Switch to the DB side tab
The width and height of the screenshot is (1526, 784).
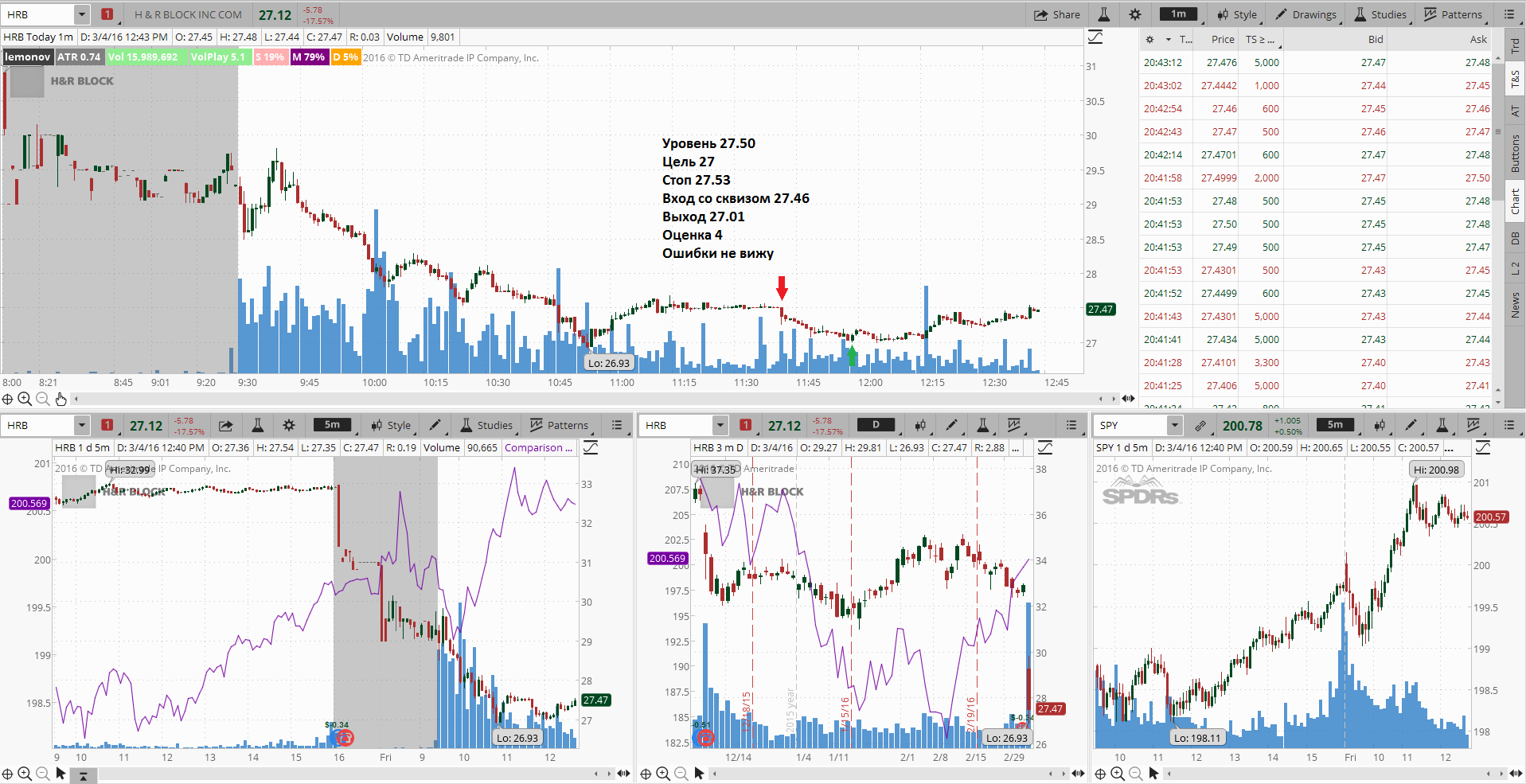tap(1515, 238)
